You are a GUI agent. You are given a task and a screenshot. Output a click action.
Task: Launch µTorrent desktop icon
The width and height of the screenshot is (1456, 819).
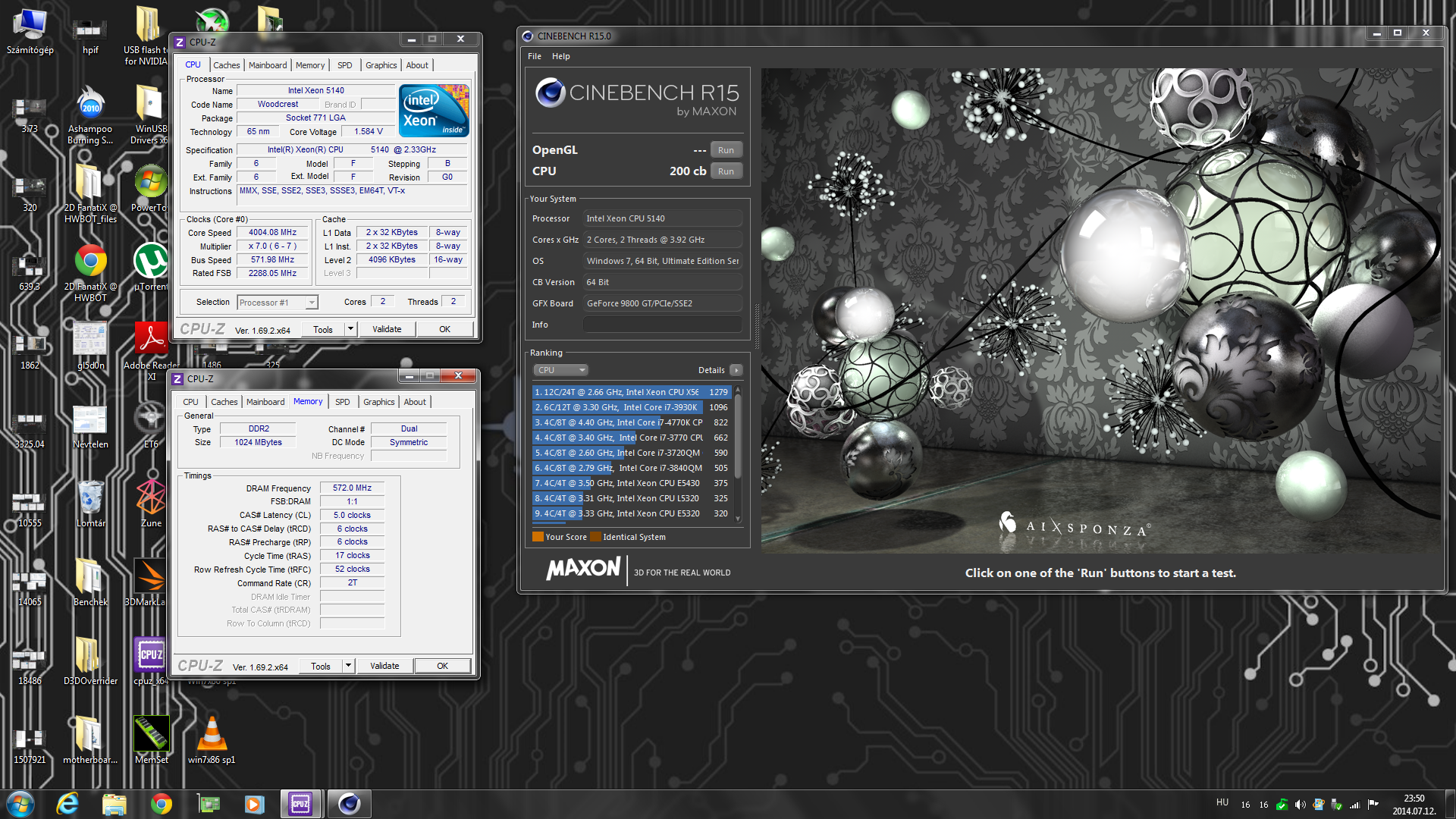[x=151, y=268]
